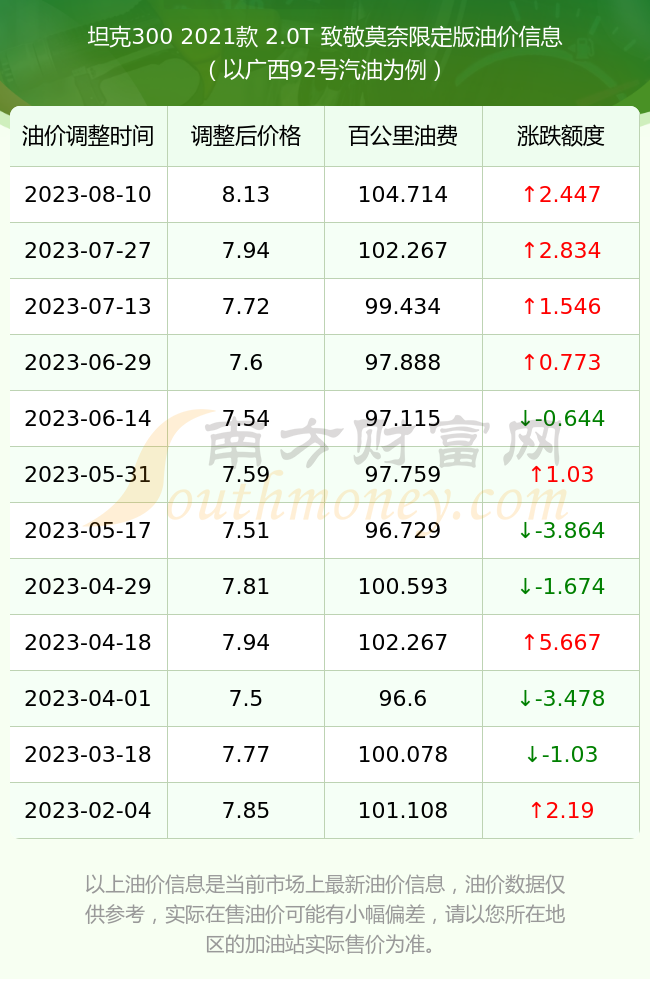
Task: Select the adjusted price 7.72
Action: [246, 307]
